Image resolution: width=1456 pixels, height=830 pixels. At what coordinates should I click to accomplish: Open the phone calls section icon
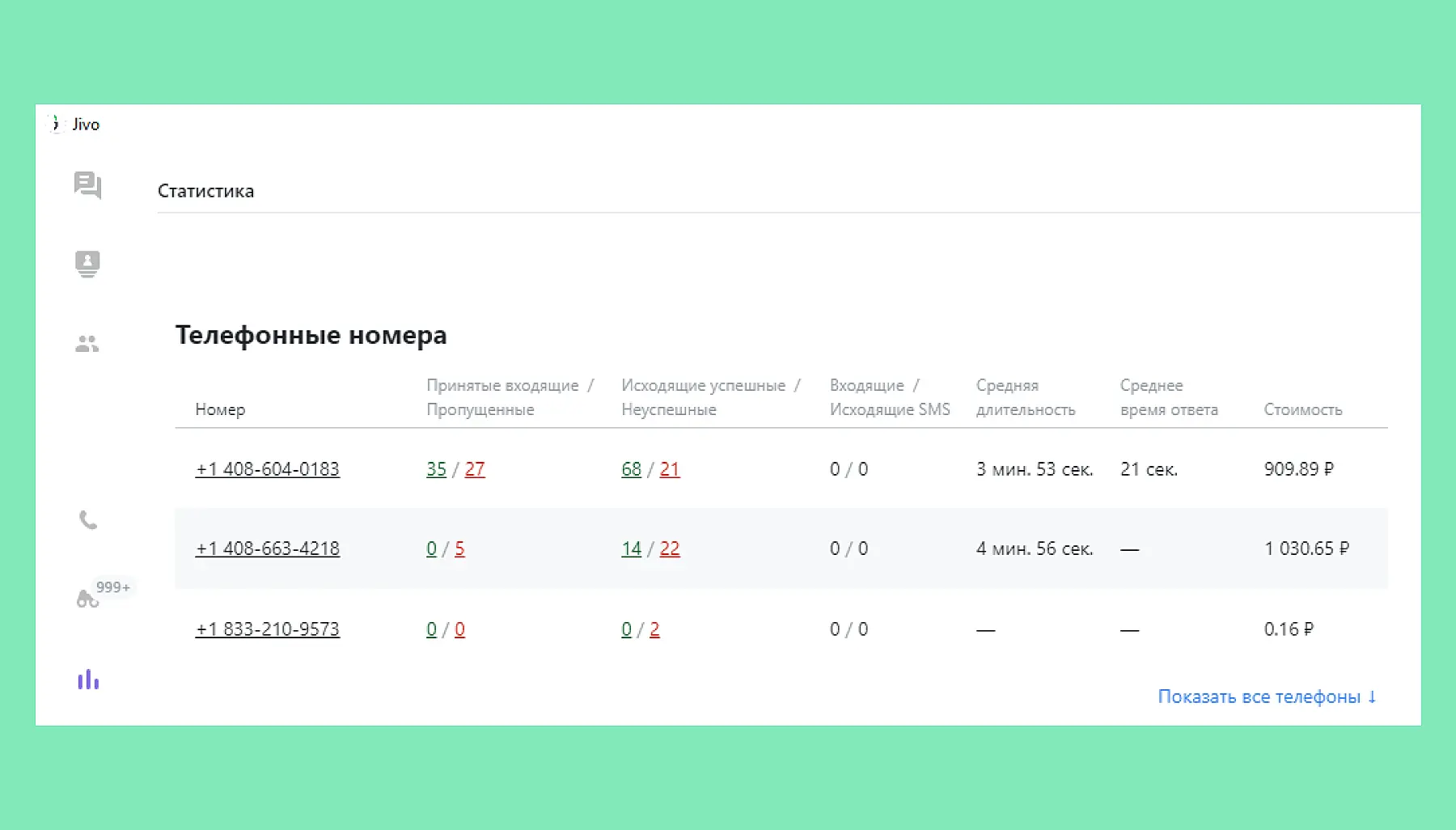(88, 520)
